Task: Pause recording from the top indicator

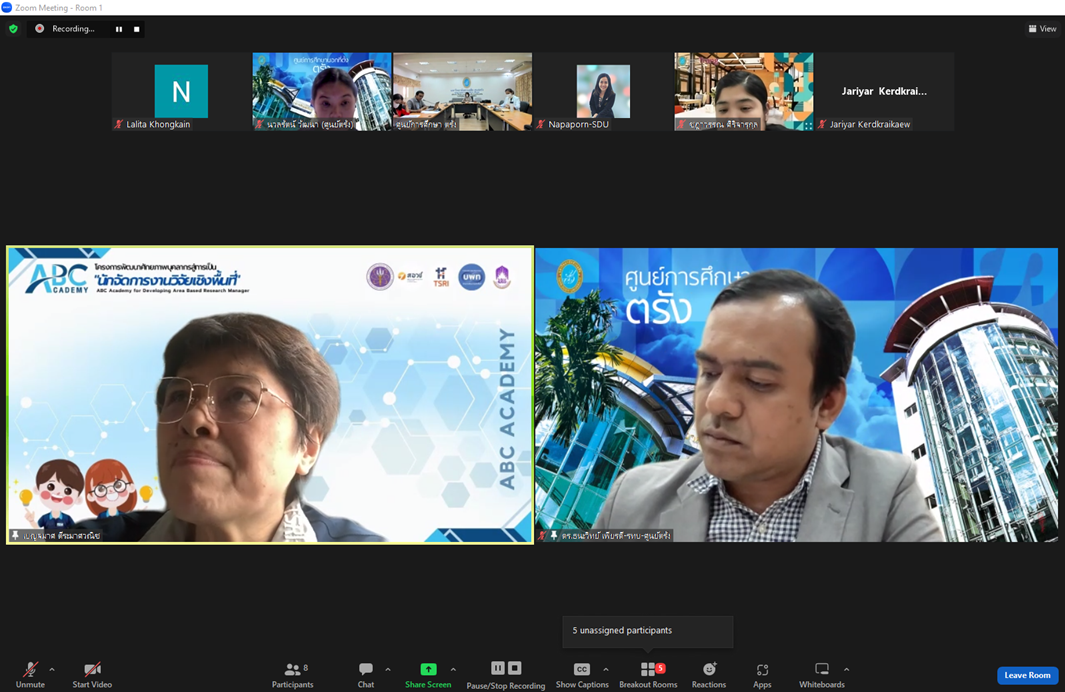Action: click(x=119, y=29)
